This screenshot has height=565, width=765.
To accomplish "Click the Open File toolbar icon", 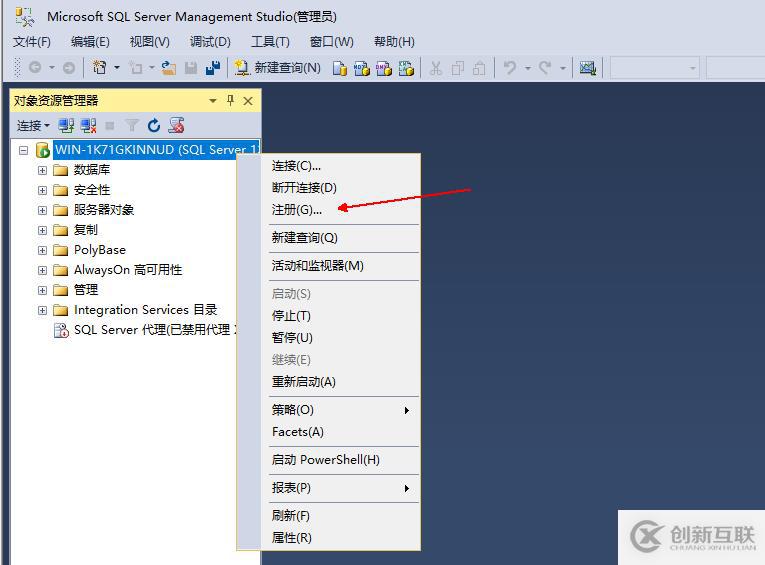I will click(x=169, y=68).
